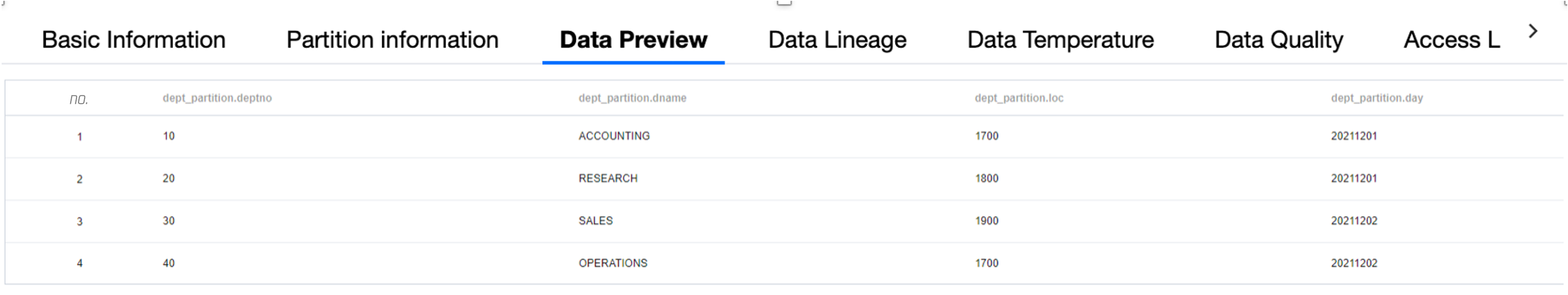Click loc value 1800 in RESEARCH row
Viewport: 1568px width, 295px height.
(x=986, y=178)
